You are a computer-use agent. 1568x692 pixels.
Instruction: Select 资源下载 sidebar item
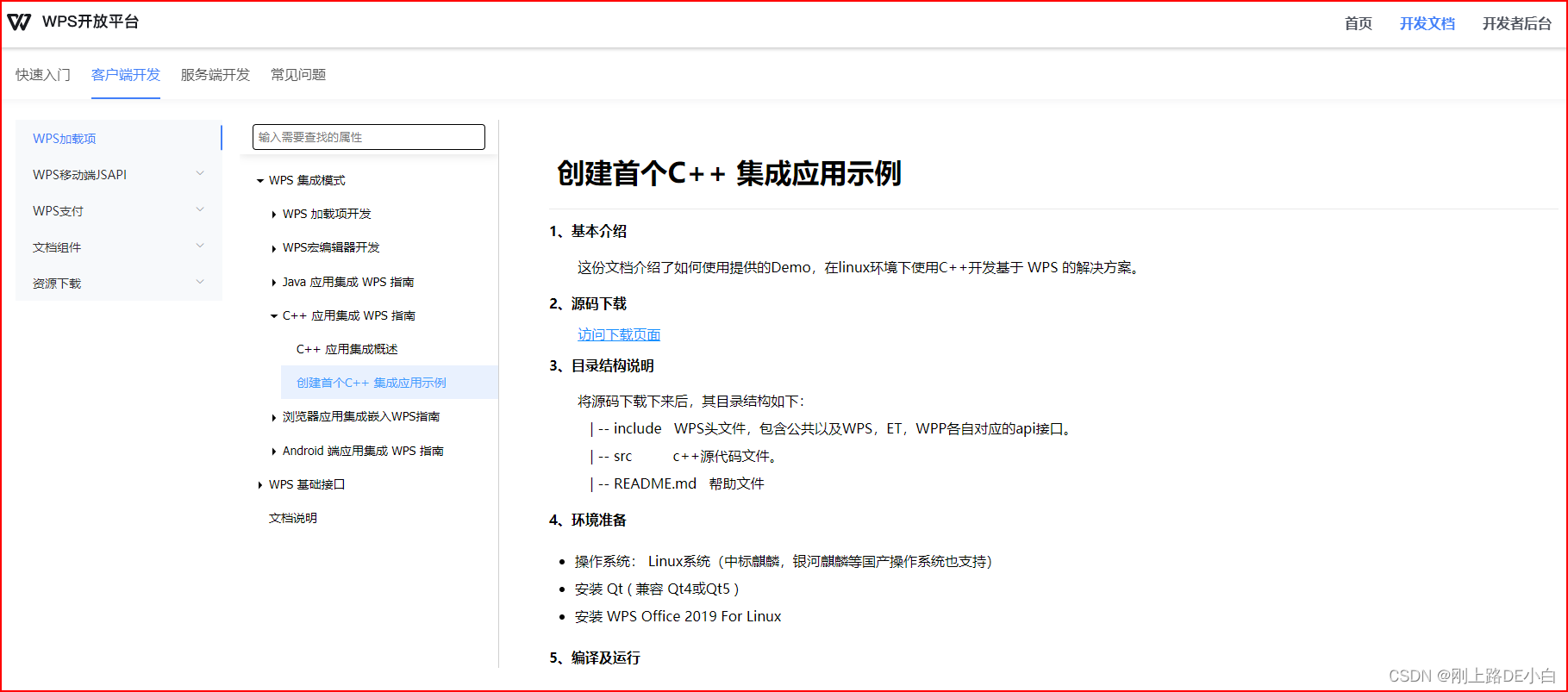[x=57, y=284]
